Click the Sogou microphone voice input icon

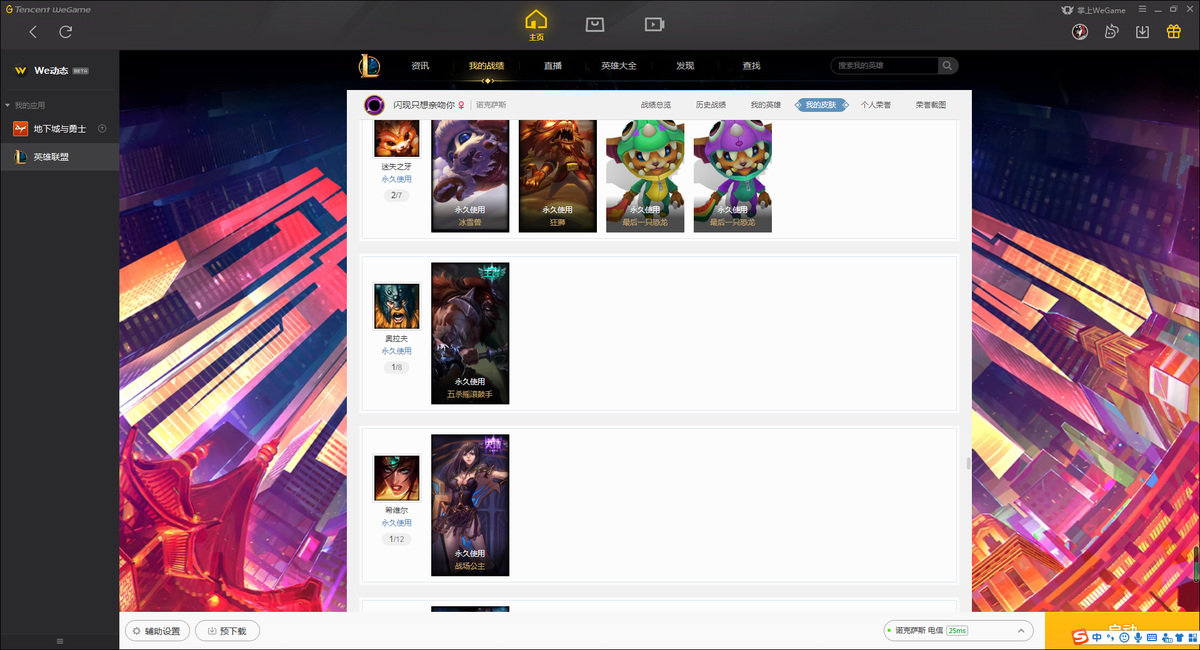pyautogui.click(x=1139, y=637)
